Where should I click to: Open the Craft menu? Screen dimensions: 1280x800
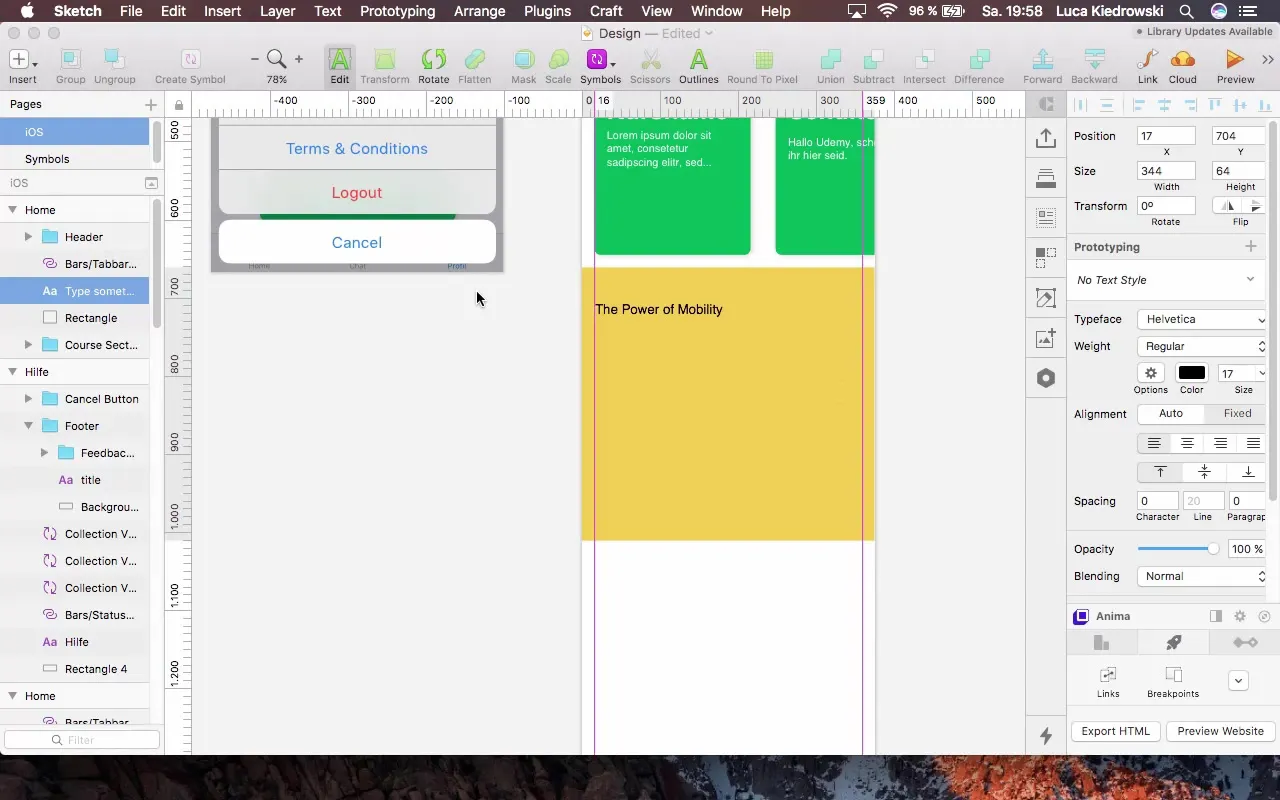pos(606,11)
